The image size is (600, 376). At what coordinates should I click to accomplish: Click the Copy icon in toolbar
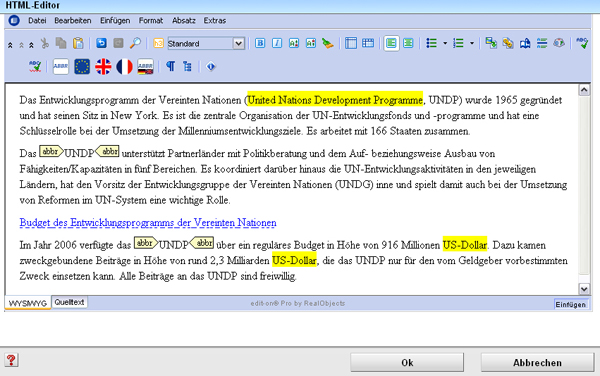coord(61,43)
